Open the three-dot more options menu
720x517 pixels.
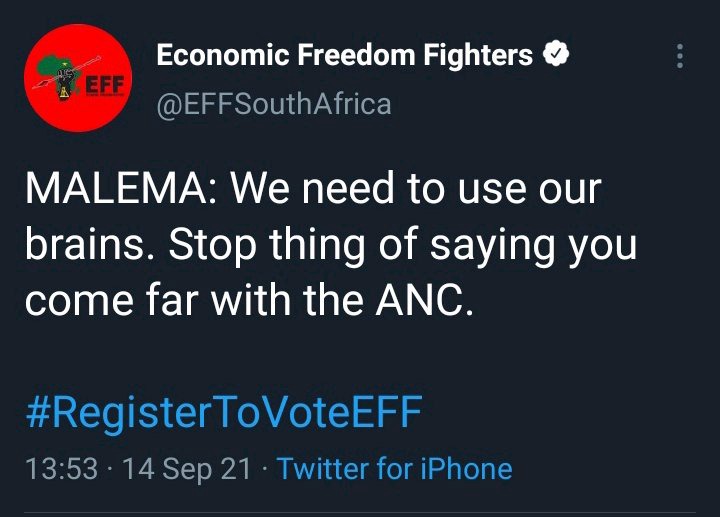click(x=680, y=56)
